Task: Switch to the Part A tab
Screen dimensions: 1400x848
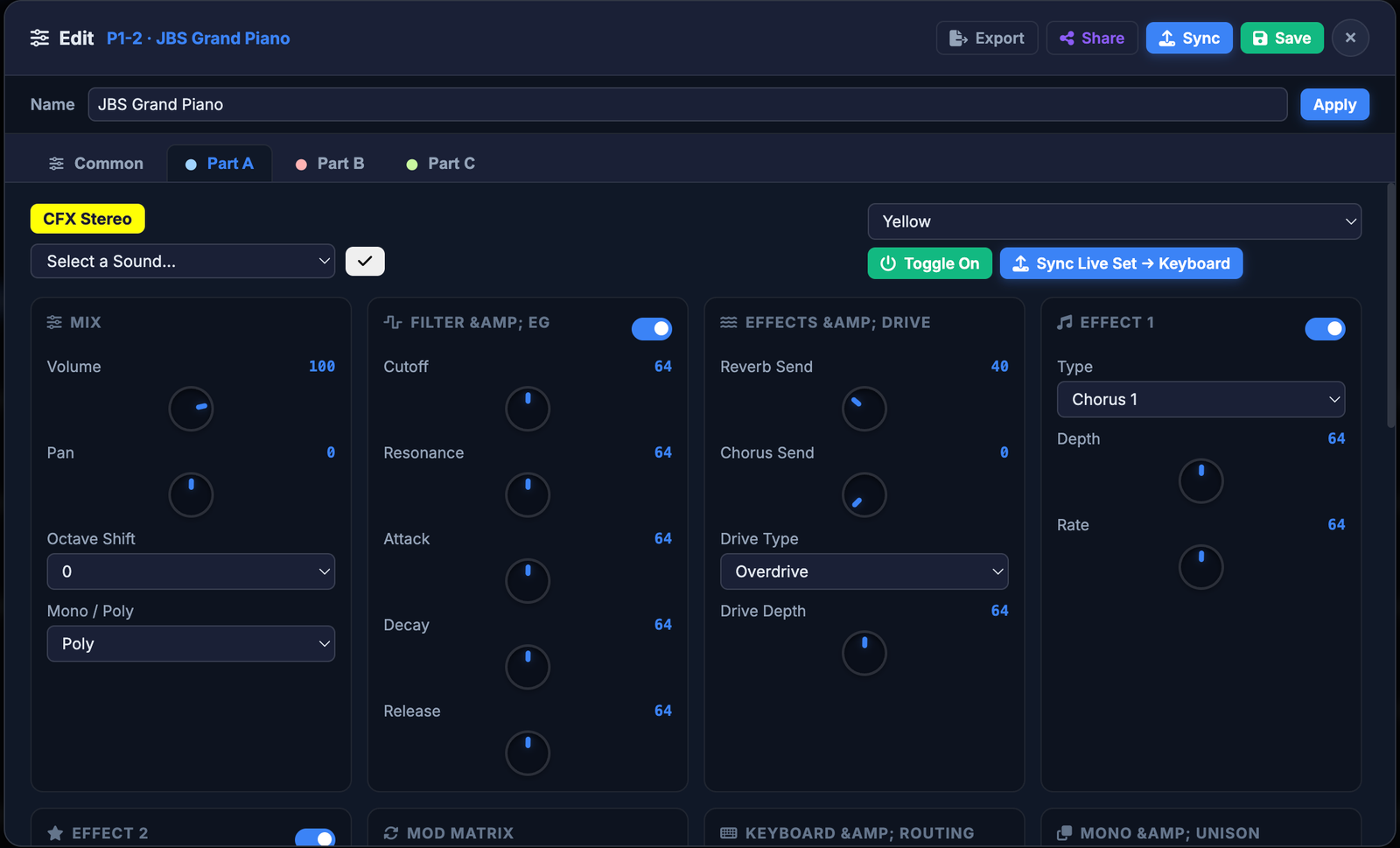Action: tap(220, 164)
